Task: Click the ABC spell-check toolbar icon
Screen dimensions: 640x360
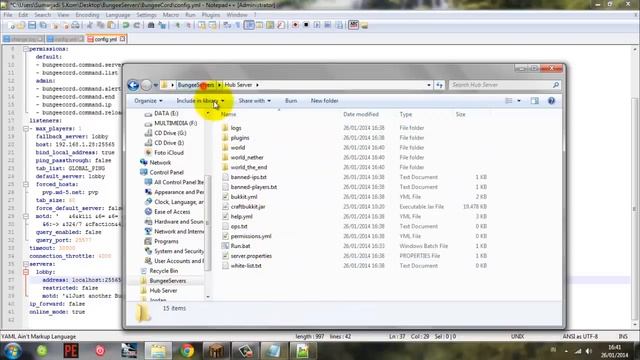Action: (353, 25)
